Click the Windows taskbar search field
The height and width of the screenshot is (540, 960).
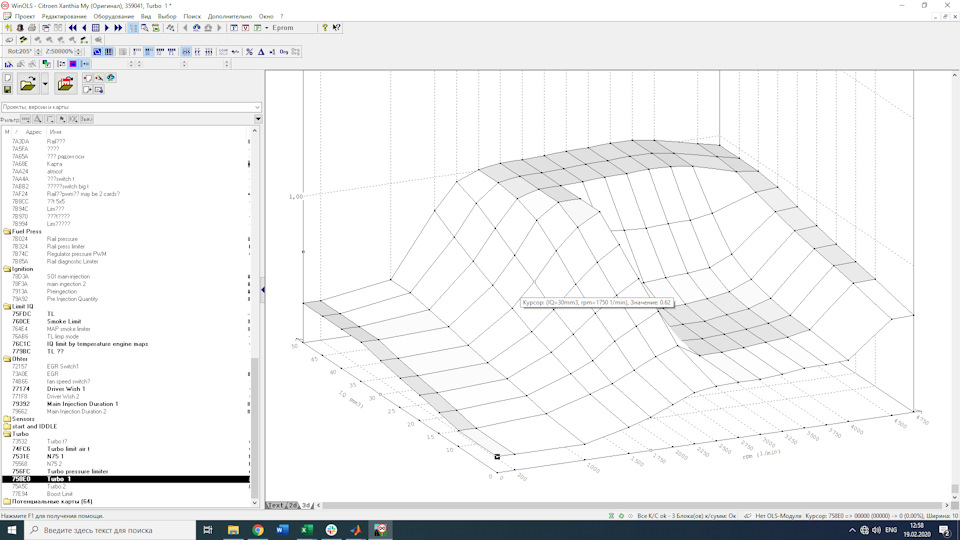110,530
